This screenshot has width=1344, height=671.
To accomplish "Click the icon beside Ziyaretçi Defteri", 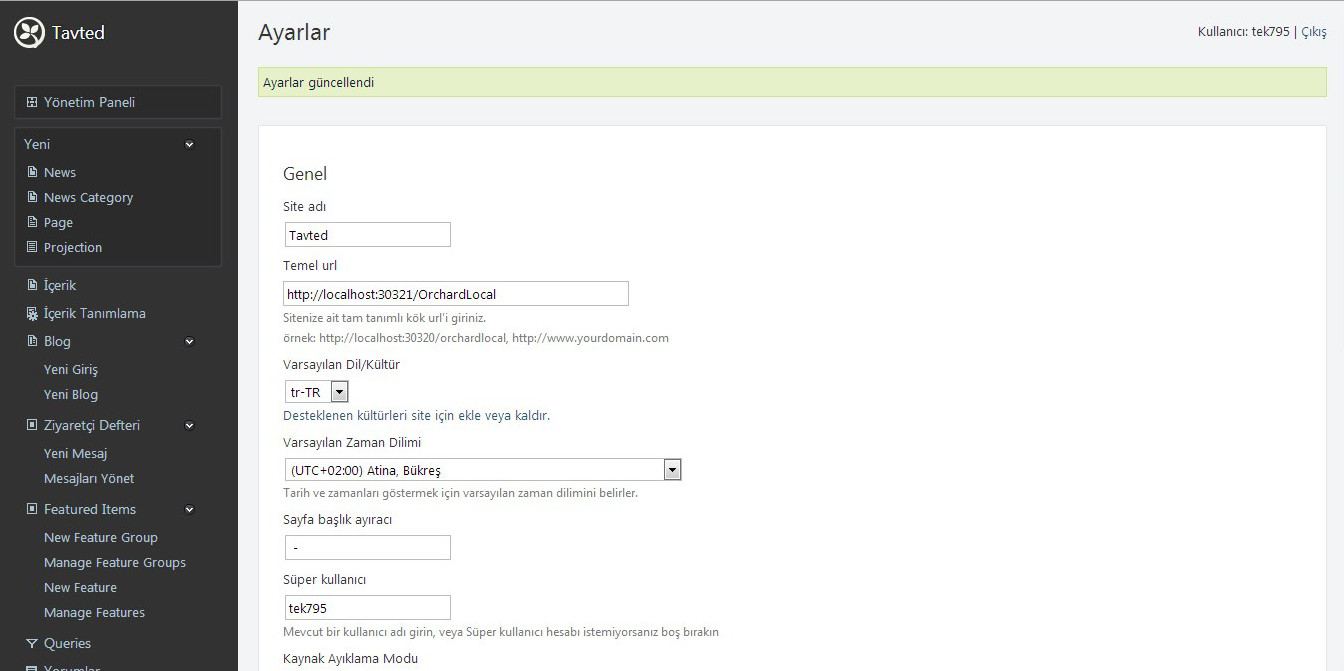I will (x=32, y=425).
